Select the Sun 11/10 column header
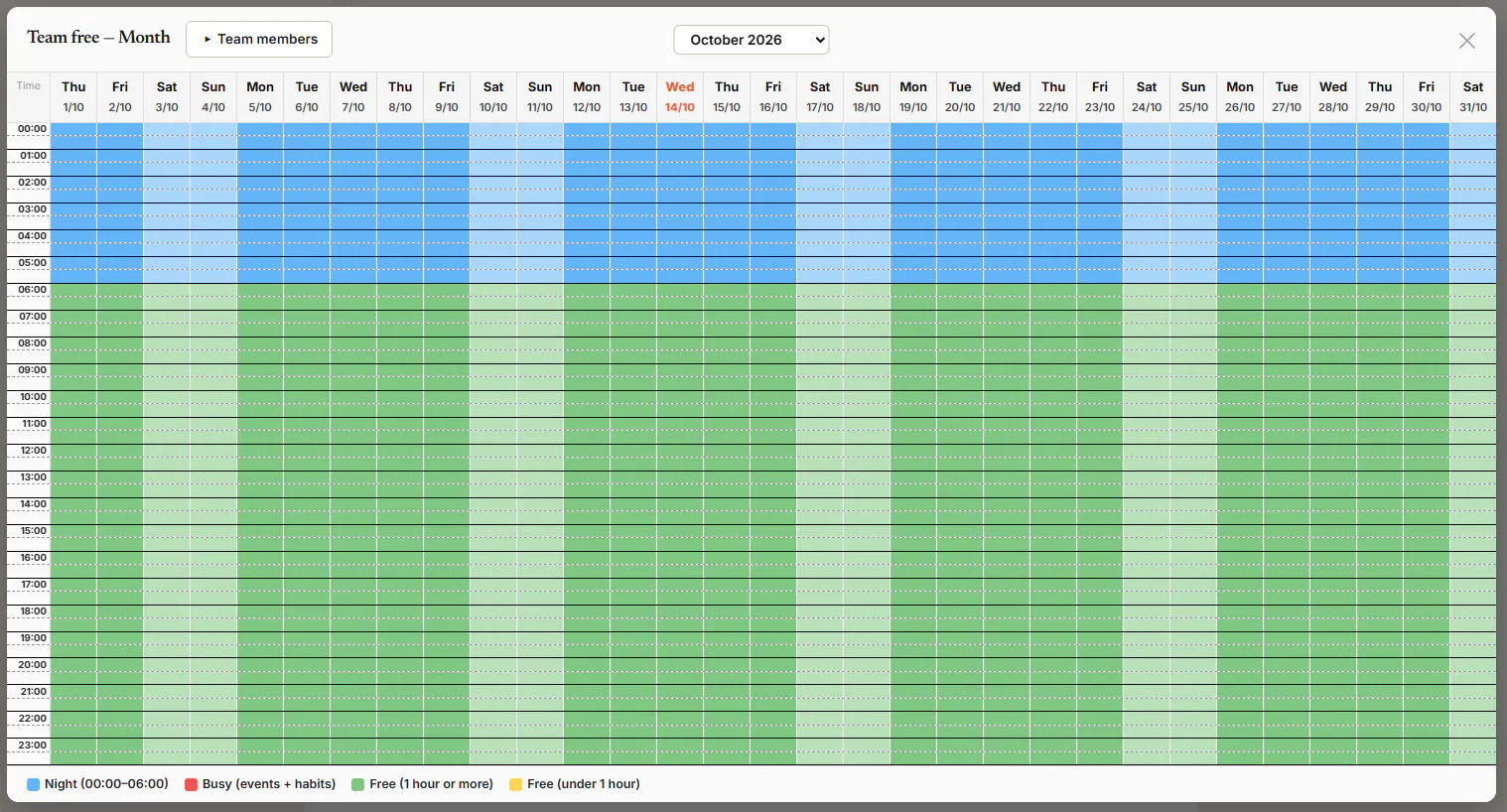Image resolution: width=1507 pixels, height=812 pixels. pos(540,97)
